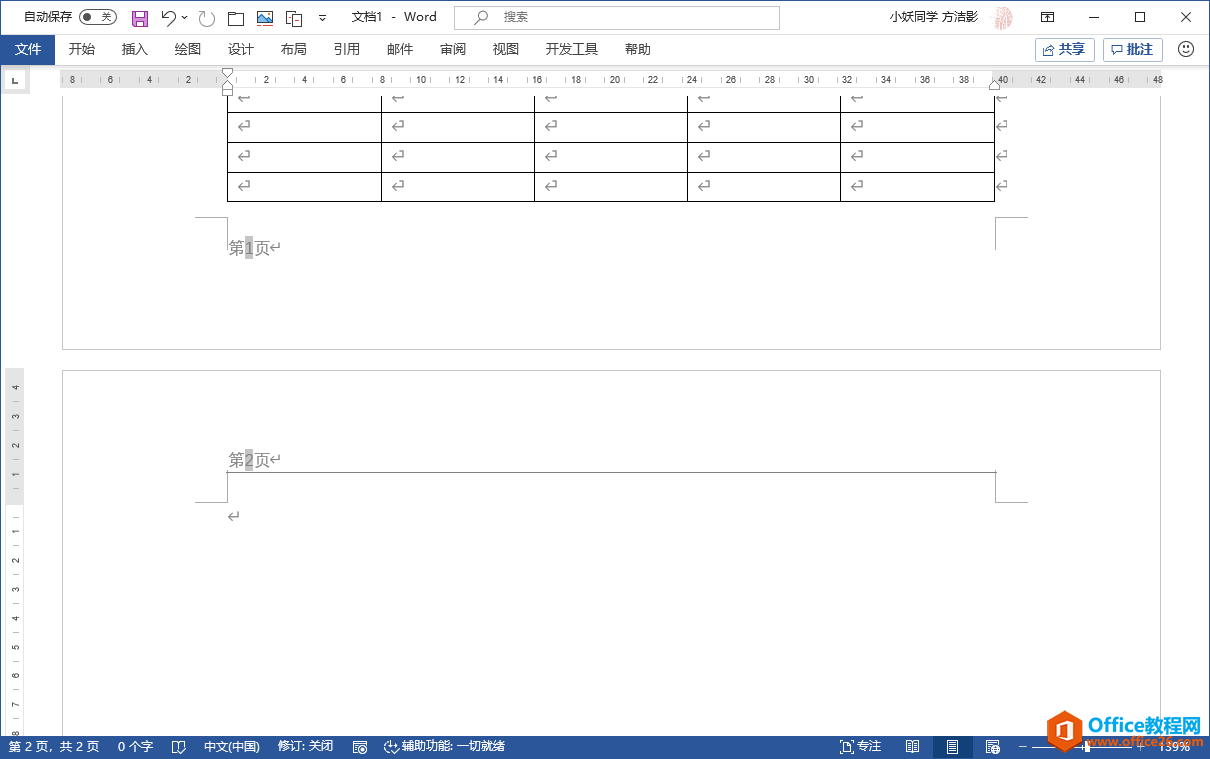The height and width of the screenshot is (759, 1210).
Task: Open the 视图 View tab
Action: coord(506,49)
